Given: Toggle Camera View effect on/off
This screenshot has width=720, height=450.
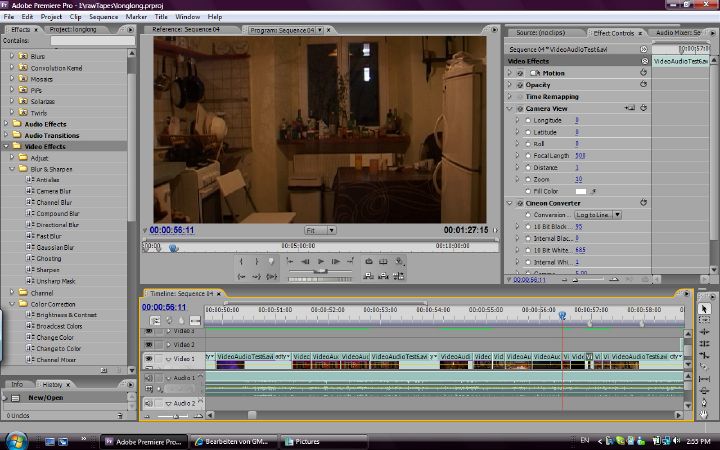Looking at the screenshot, I should tap(520, 108).
